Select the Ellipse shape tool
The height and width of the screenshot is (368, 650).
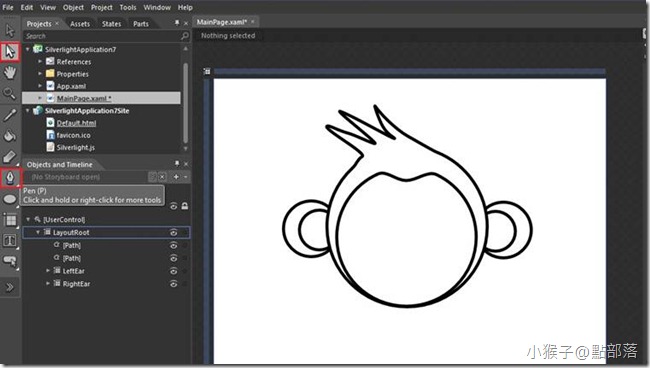tap(10, 199)
